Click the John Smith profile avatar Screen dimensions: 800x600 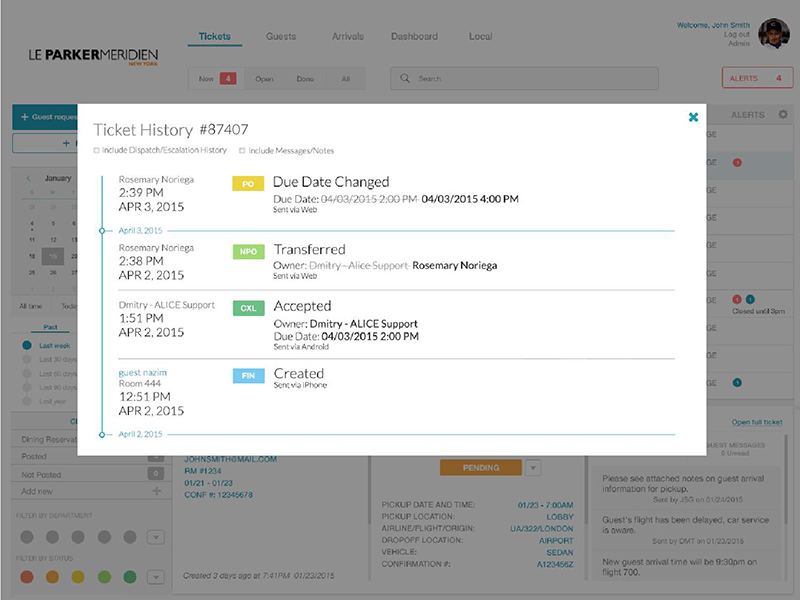[773, 34]
